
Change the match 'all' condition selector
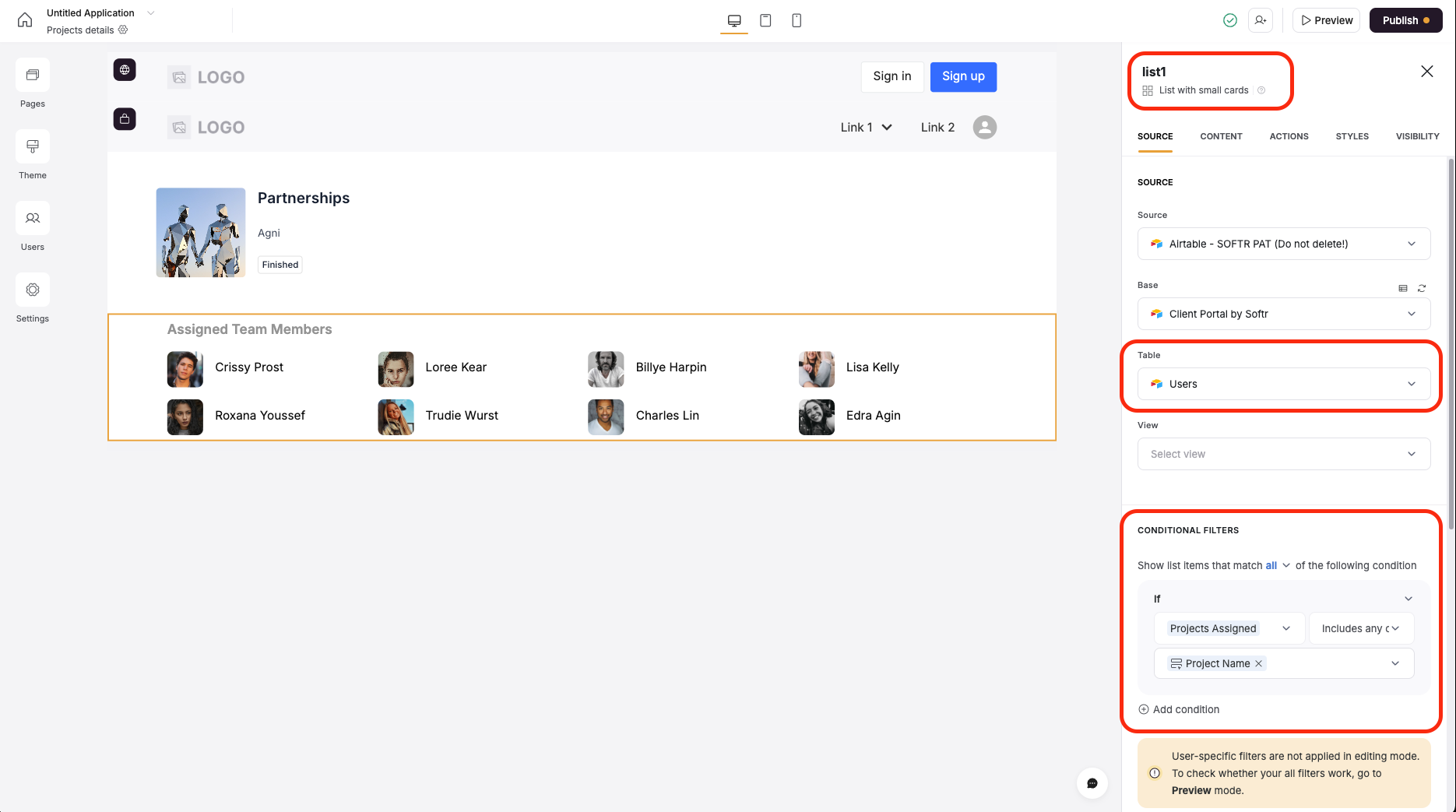(x=1278, y=565)
